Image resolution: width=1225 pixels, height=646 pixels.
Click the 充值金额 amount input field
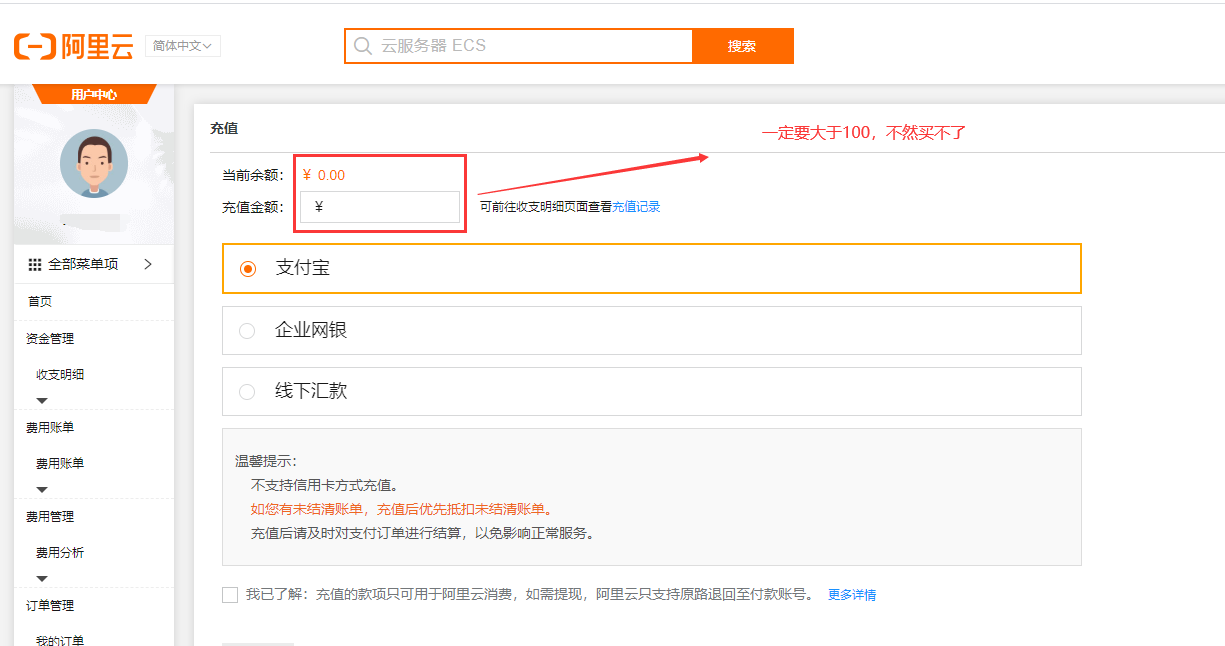[x=380, y=207]
